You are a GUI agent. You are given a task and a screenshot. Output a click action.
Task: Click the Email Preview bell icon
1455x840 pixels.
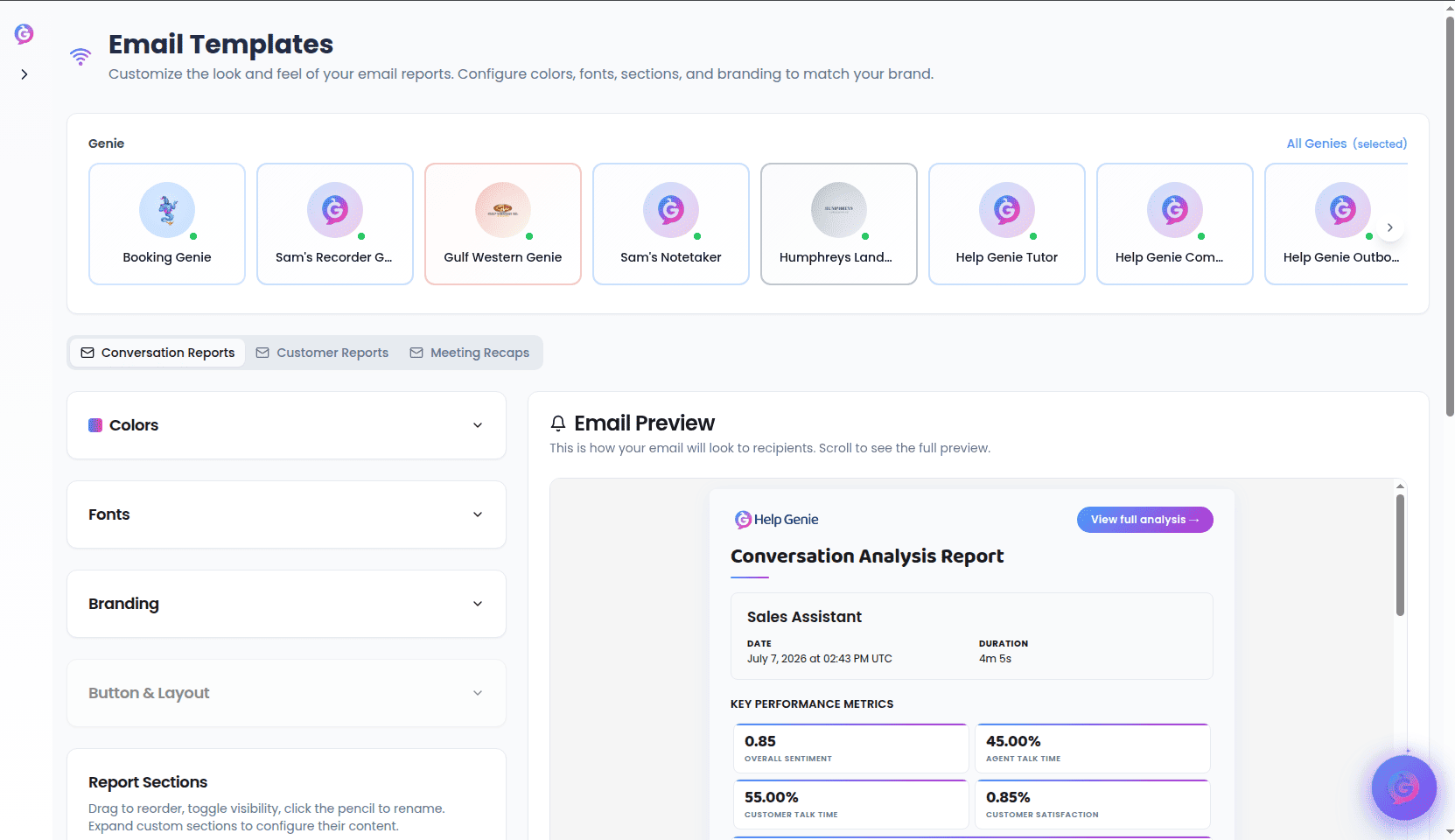click(558, 423)
